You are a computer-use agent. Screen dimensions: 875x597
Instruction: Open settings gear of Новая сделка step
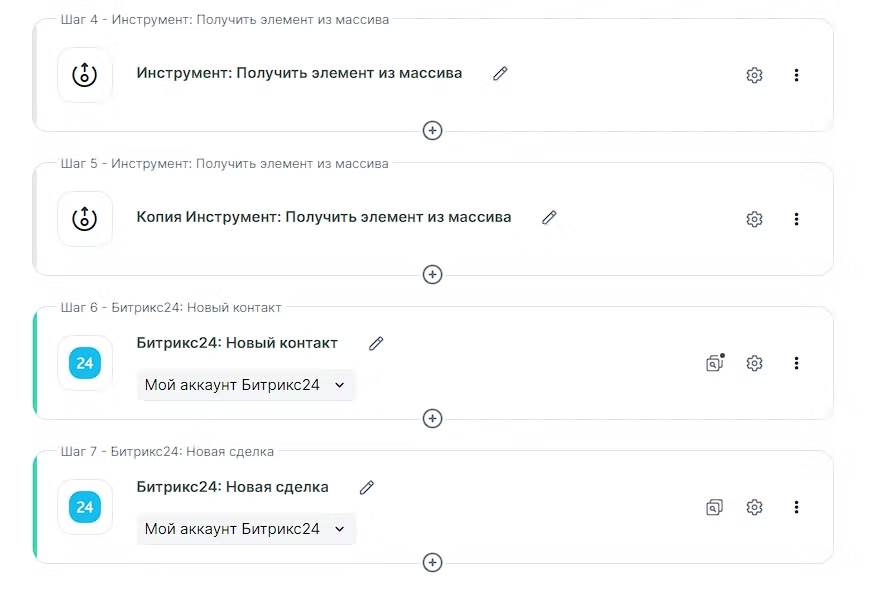coord(754,507)
